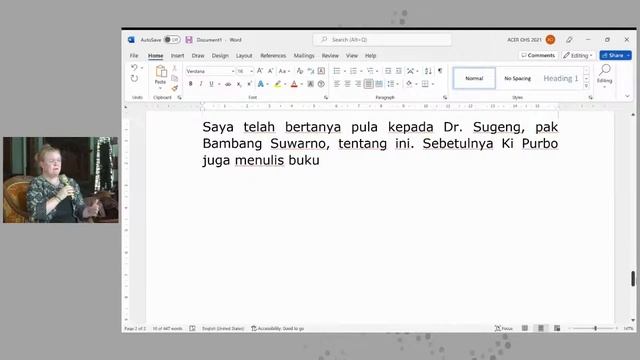The image size is (640, 360).
Task: Expand the Numbering list dropdown
Action: tap(361, 71)
